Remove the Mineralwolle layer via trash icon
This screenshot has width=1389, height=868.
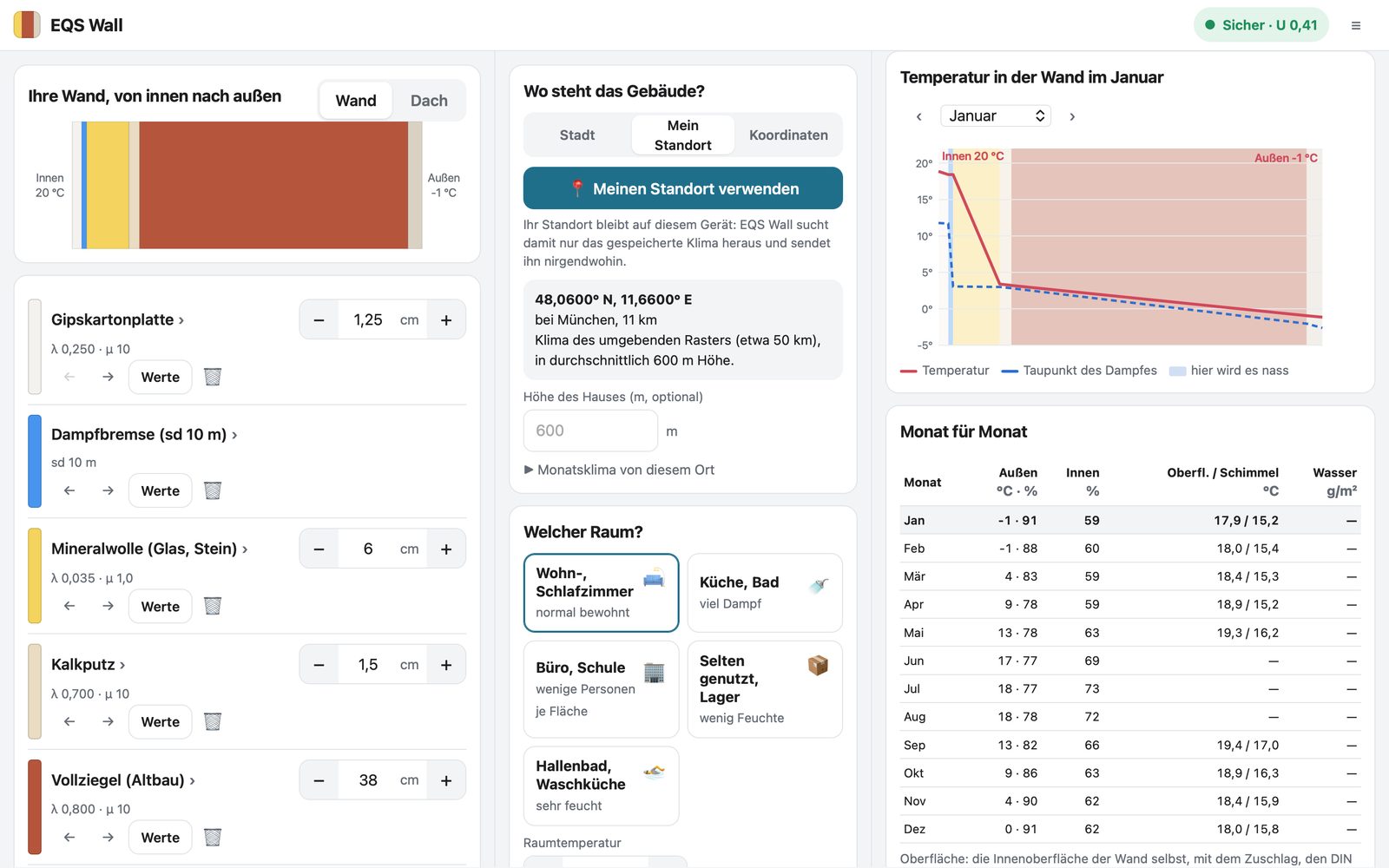213,606
